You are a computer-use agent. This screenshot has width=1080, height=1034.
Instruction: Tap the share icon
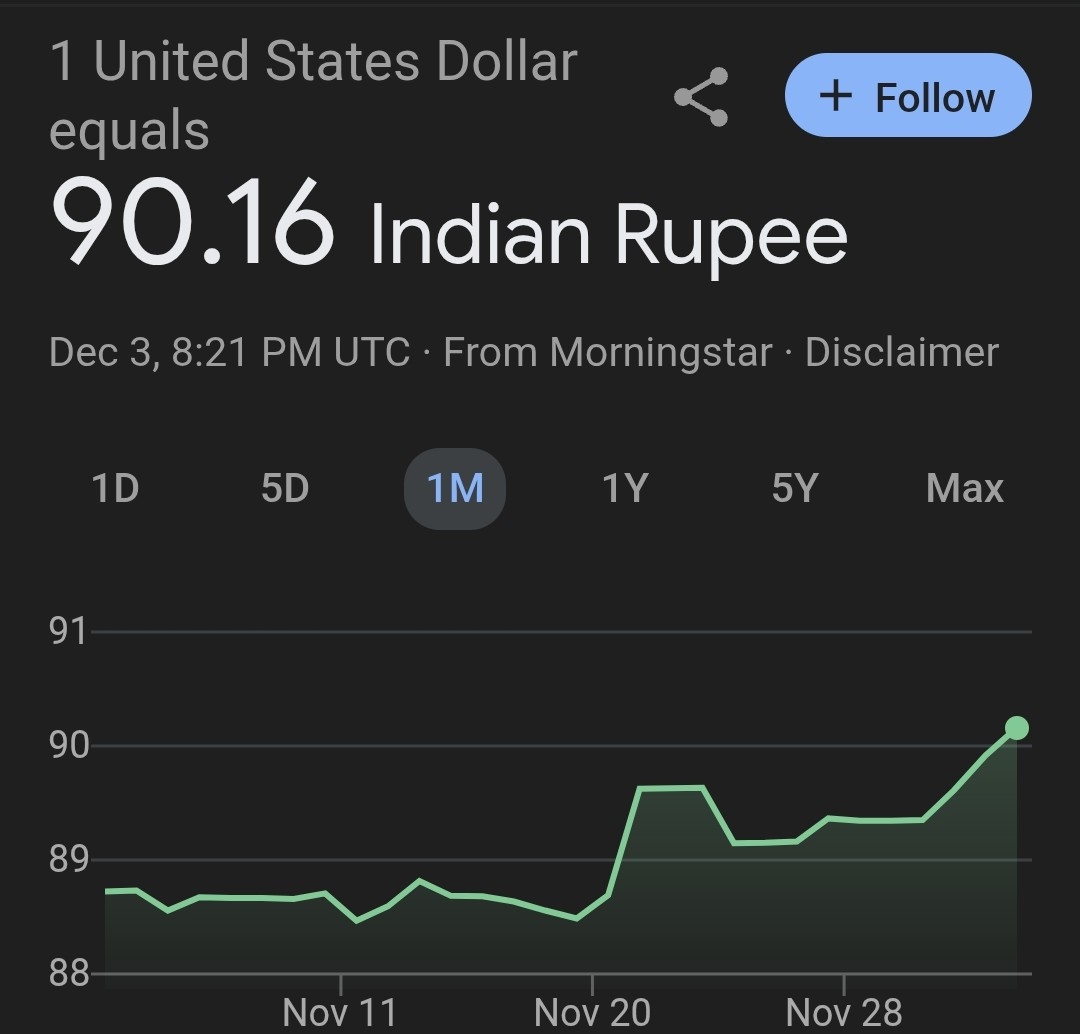click(701, 97)
